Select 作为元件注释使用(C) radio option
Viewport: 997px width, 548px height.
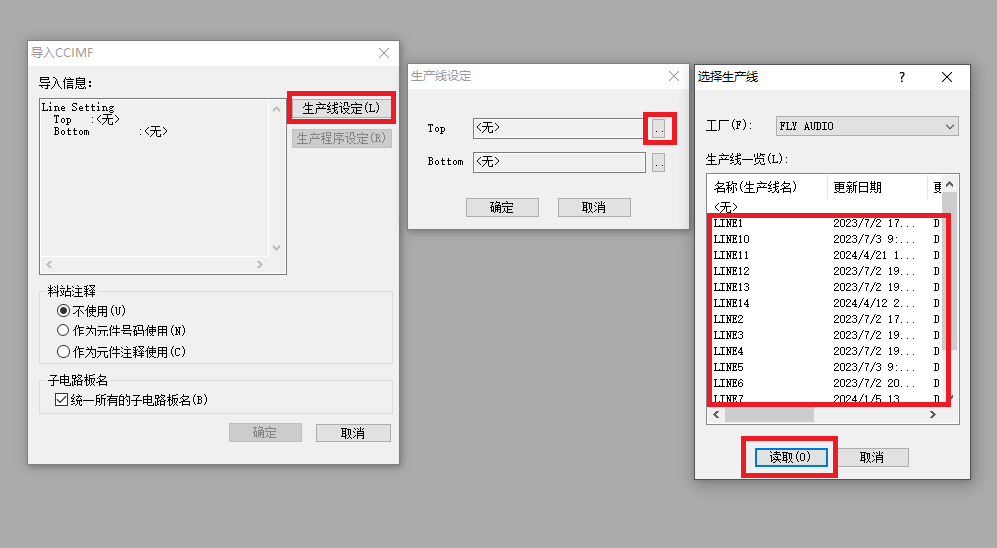(x=64, y=352)
